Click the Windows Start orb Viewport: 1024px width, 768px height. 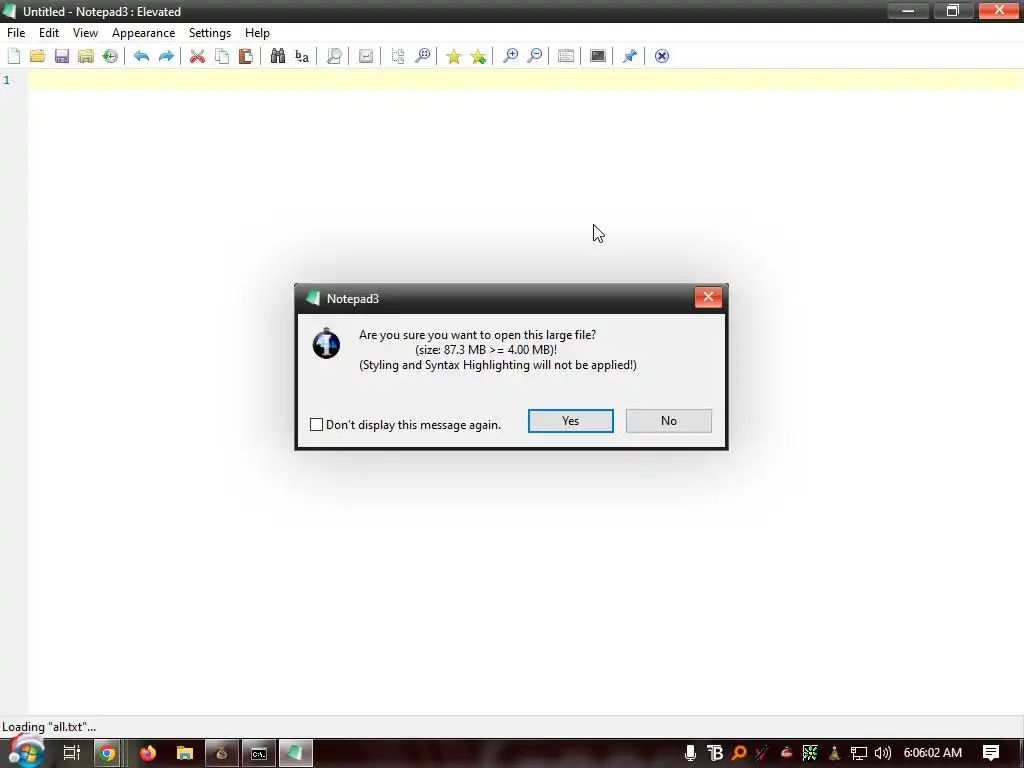click(25, 752)
